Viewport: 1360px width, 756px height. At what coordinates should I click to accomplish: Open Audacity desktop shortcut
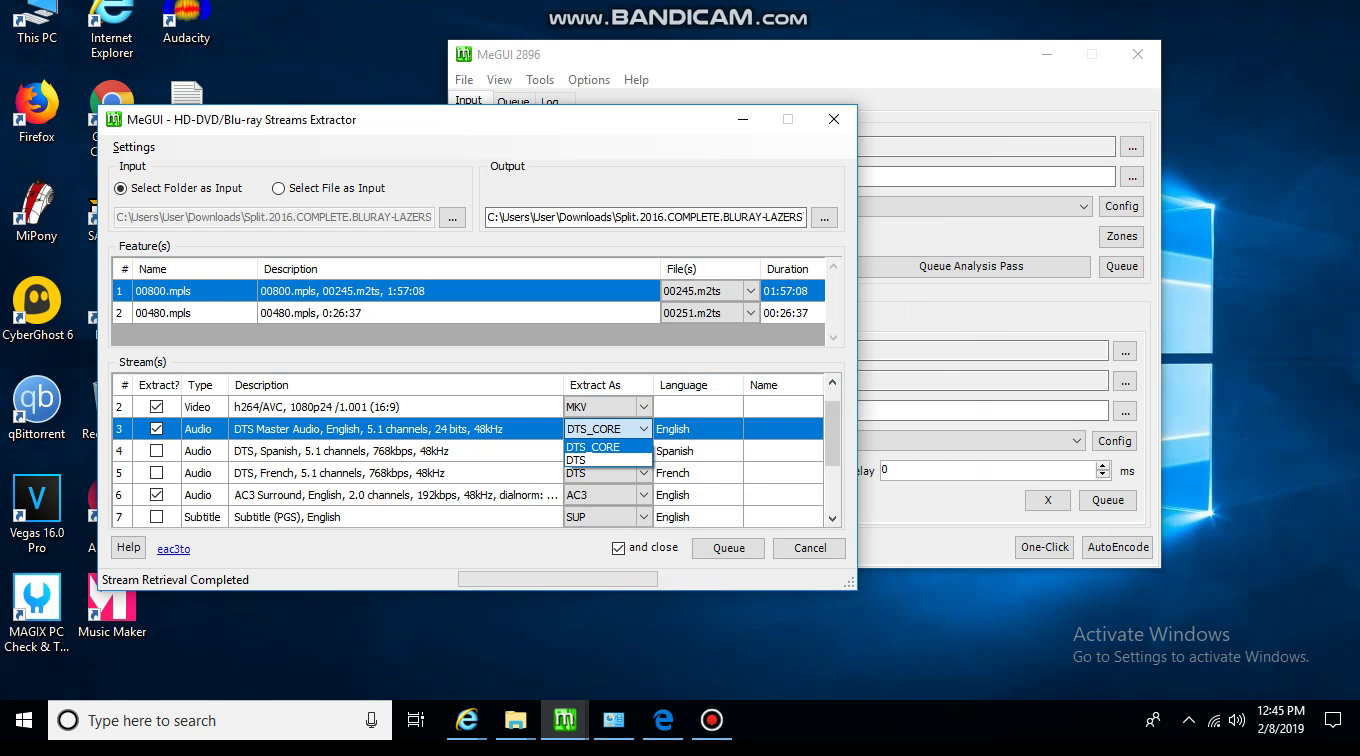(x=186, y=22)
